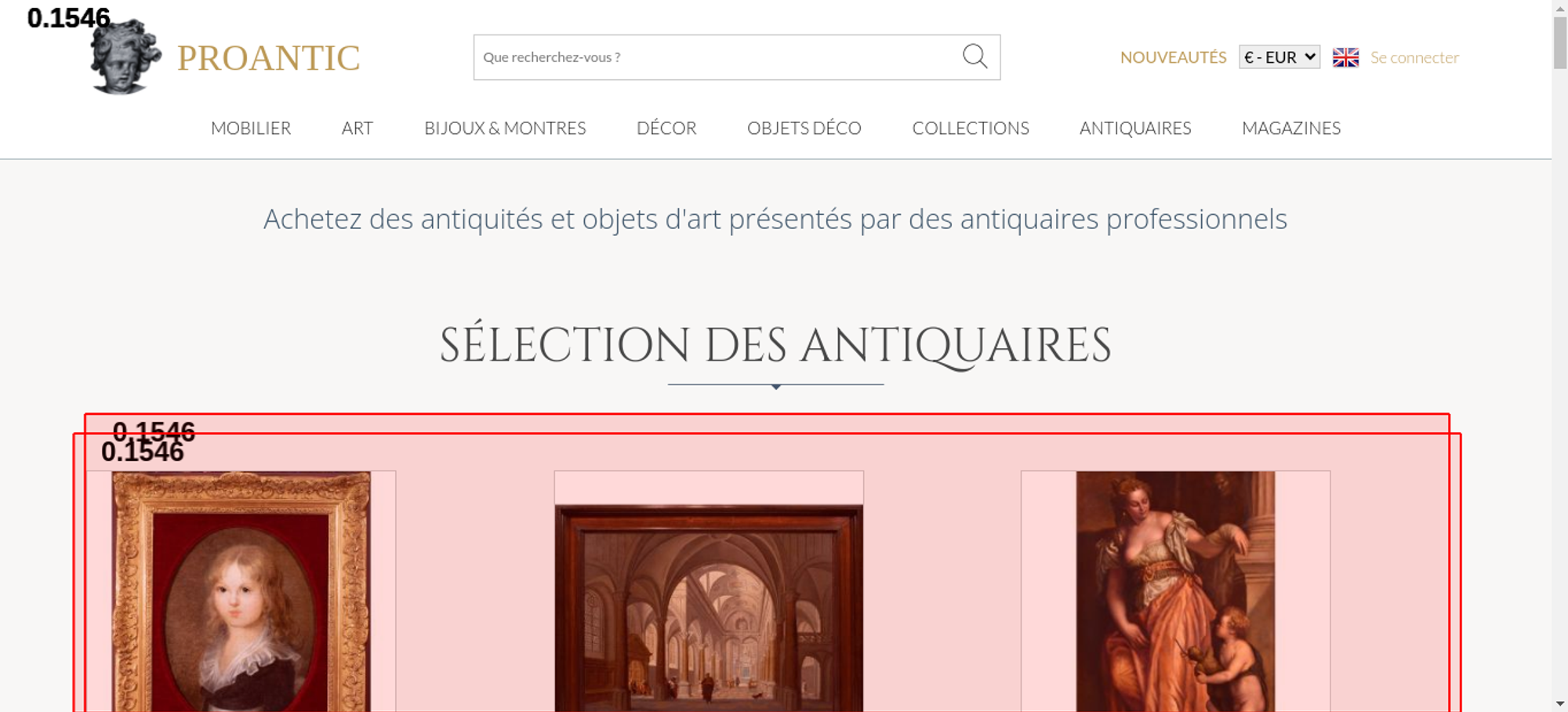Open the MOBILIER menu
The height and width of the screenshot is (712, 1568).
tap(251, 128)
